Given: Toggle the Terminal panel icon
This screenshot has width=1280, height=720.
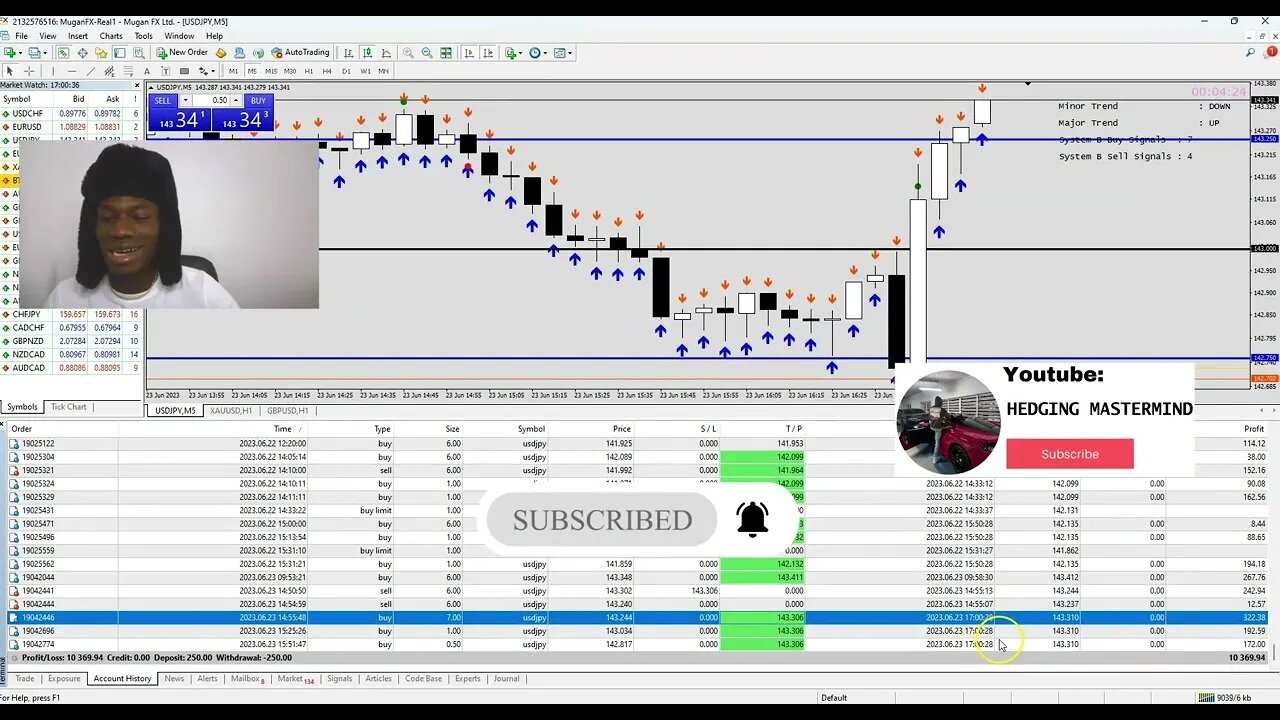Looking at the screenshot, I should click(119, 53).
